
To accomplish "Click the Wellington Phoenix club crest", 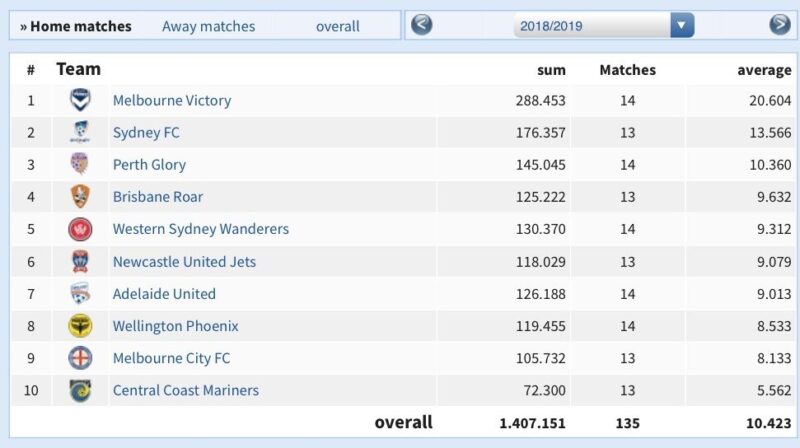I will click(80, 326).
